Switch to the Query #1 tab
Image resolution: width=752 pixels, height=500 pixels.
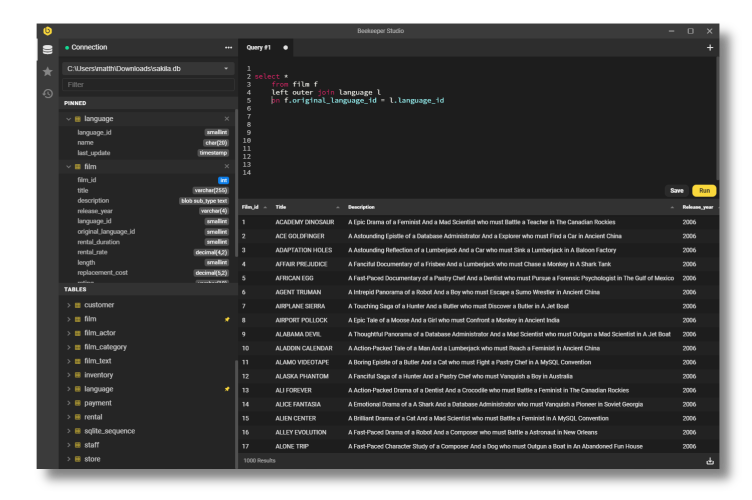pos(259,47)
